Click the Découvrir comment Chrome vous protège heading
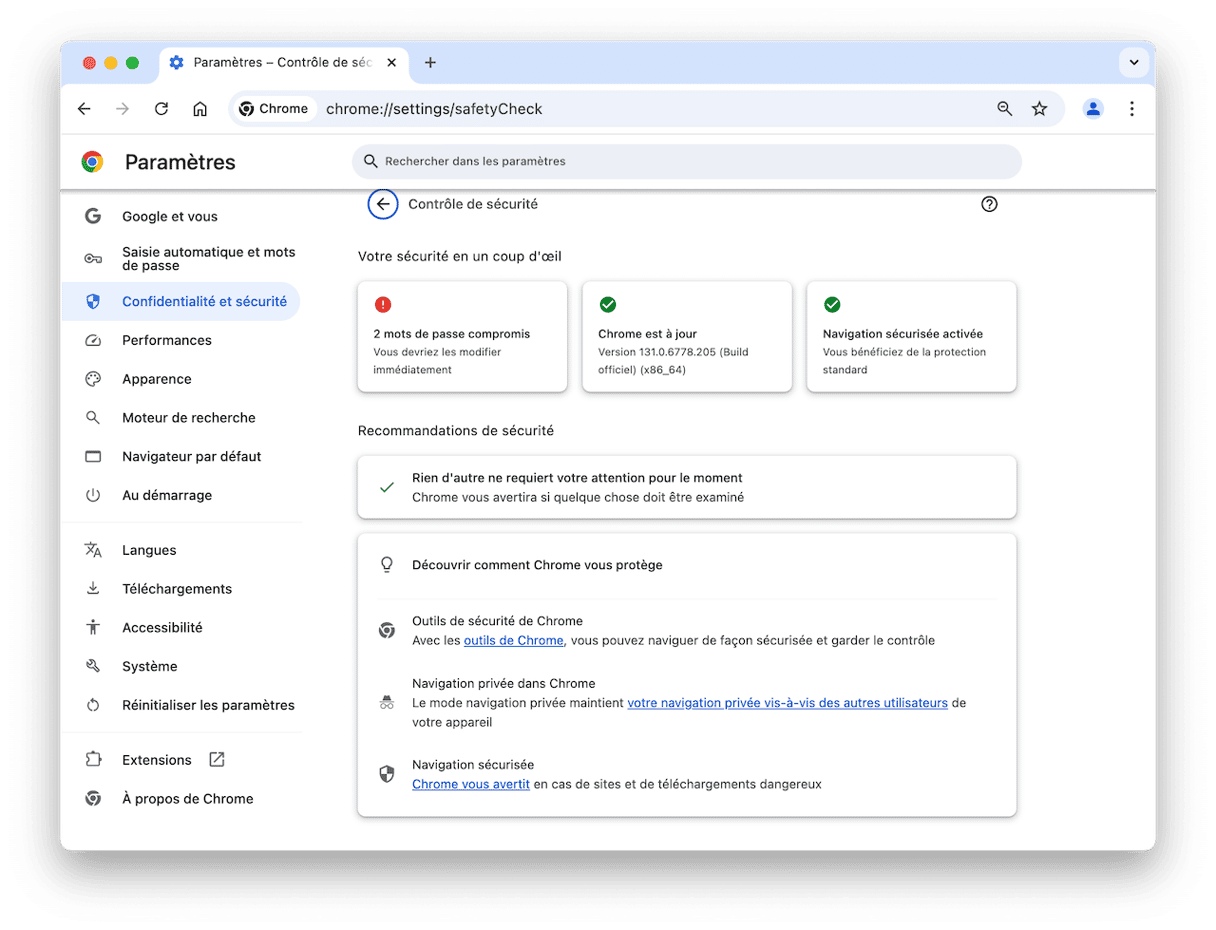This screenshot has width=1216, height=930. click(537, 565)
